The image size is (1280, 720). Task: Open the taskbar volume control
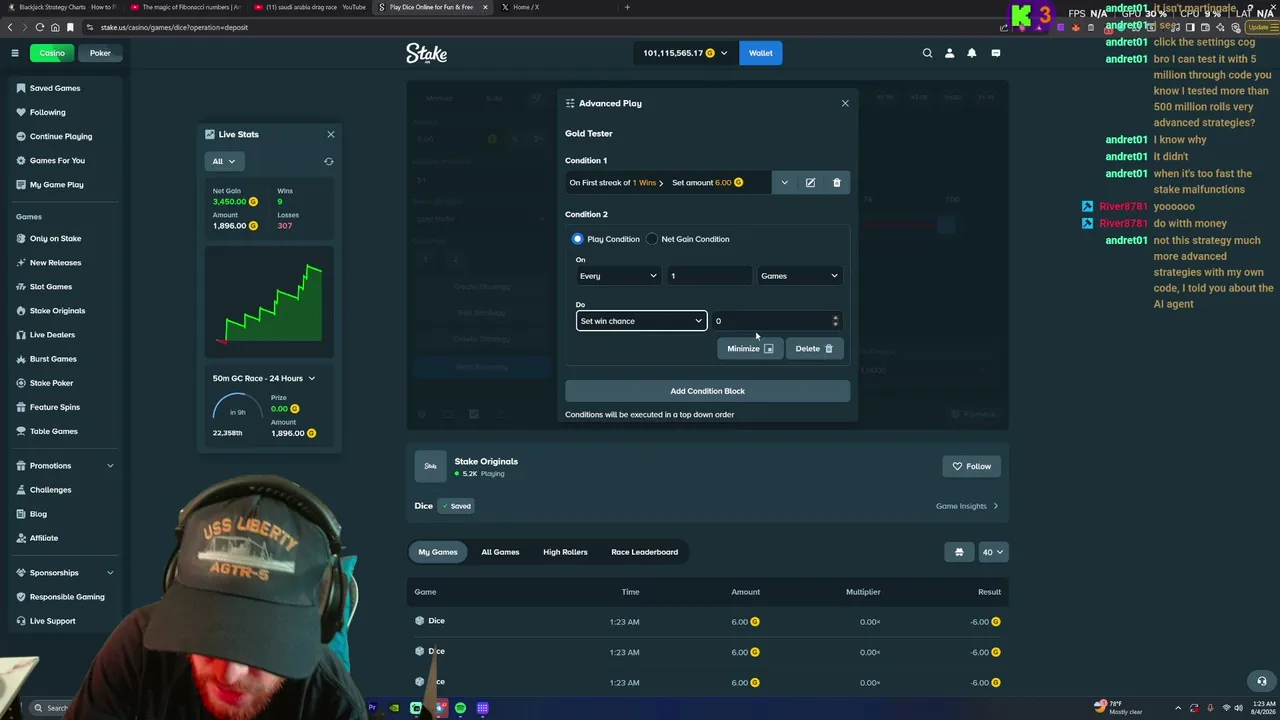(x=1241, y=708)
